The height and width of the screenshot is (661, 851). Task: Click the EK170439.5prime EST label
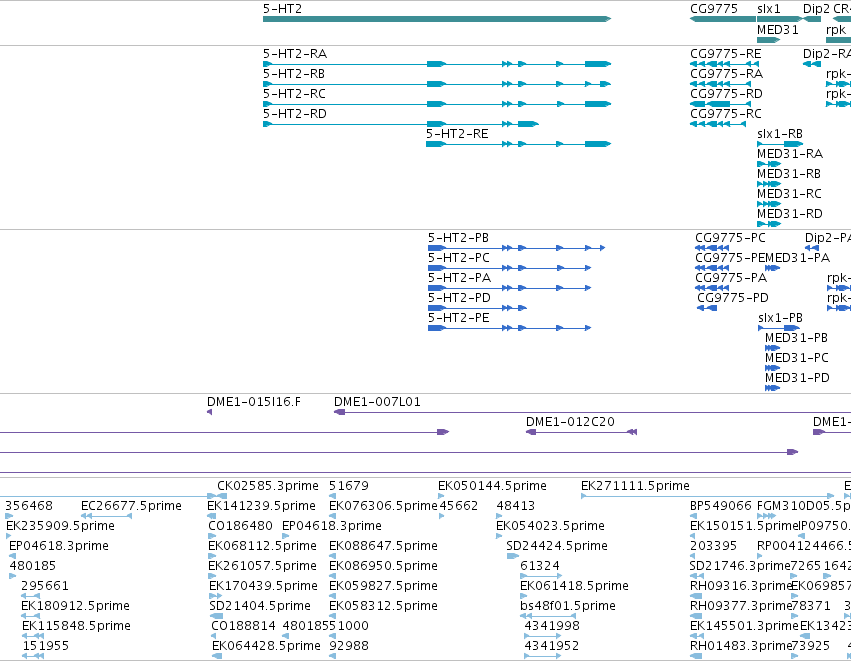point(263,587)
